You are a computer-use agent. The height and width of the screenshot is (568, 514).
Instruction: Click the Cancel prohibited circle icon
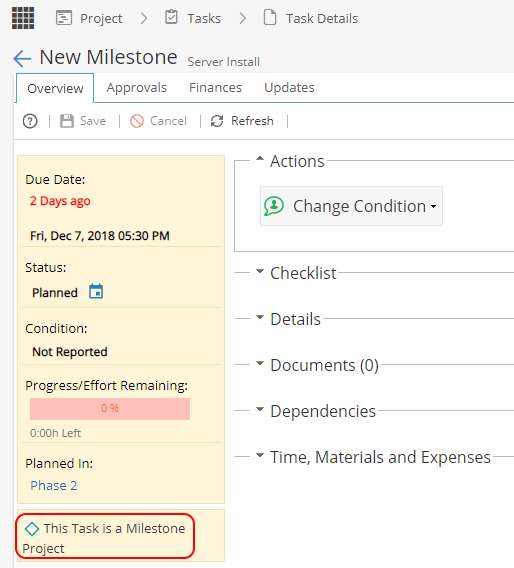tap(137, 121)
